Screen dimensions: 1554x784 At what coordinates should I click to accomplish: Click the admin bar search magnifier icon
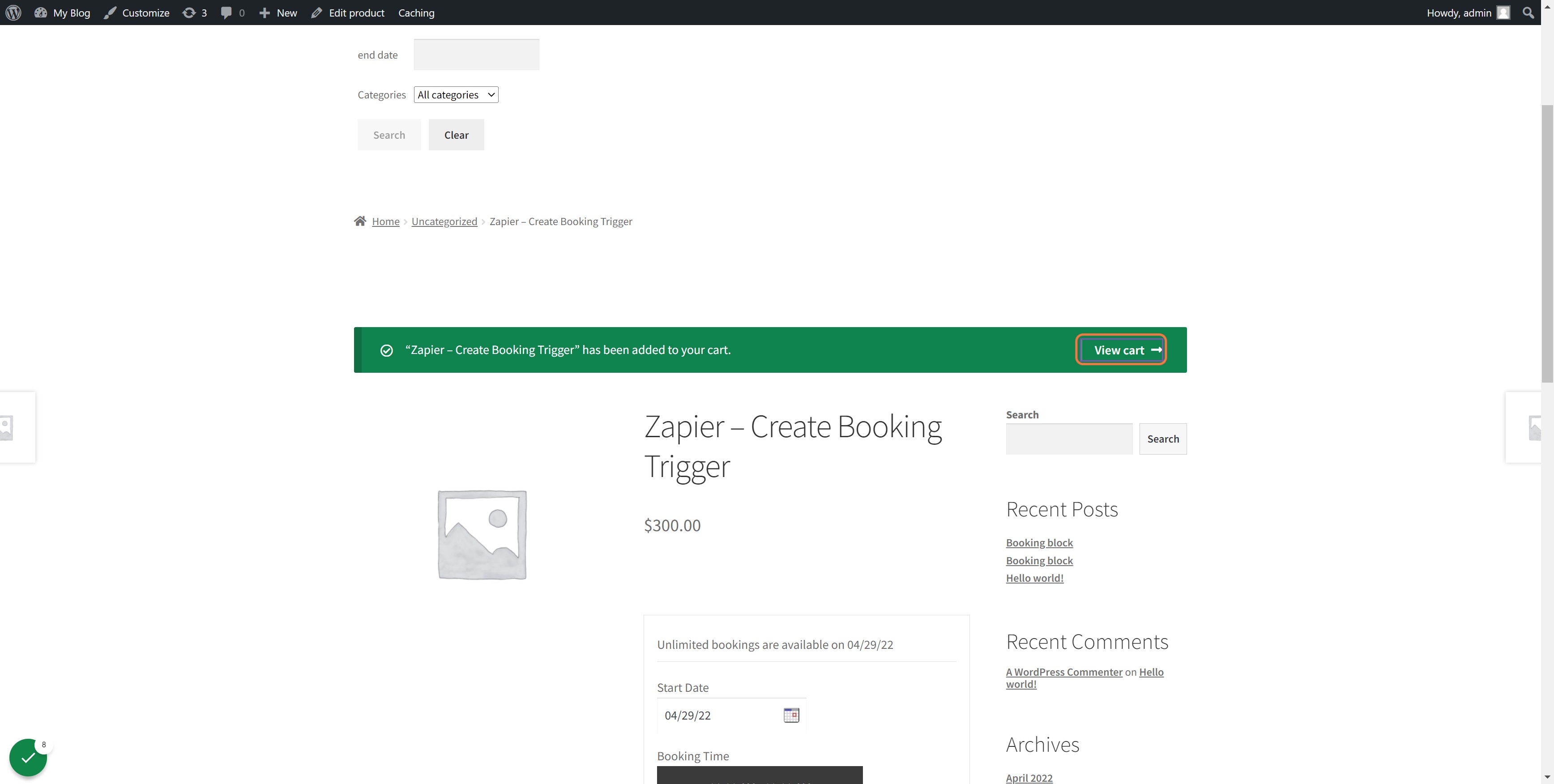click(1528, 13)
